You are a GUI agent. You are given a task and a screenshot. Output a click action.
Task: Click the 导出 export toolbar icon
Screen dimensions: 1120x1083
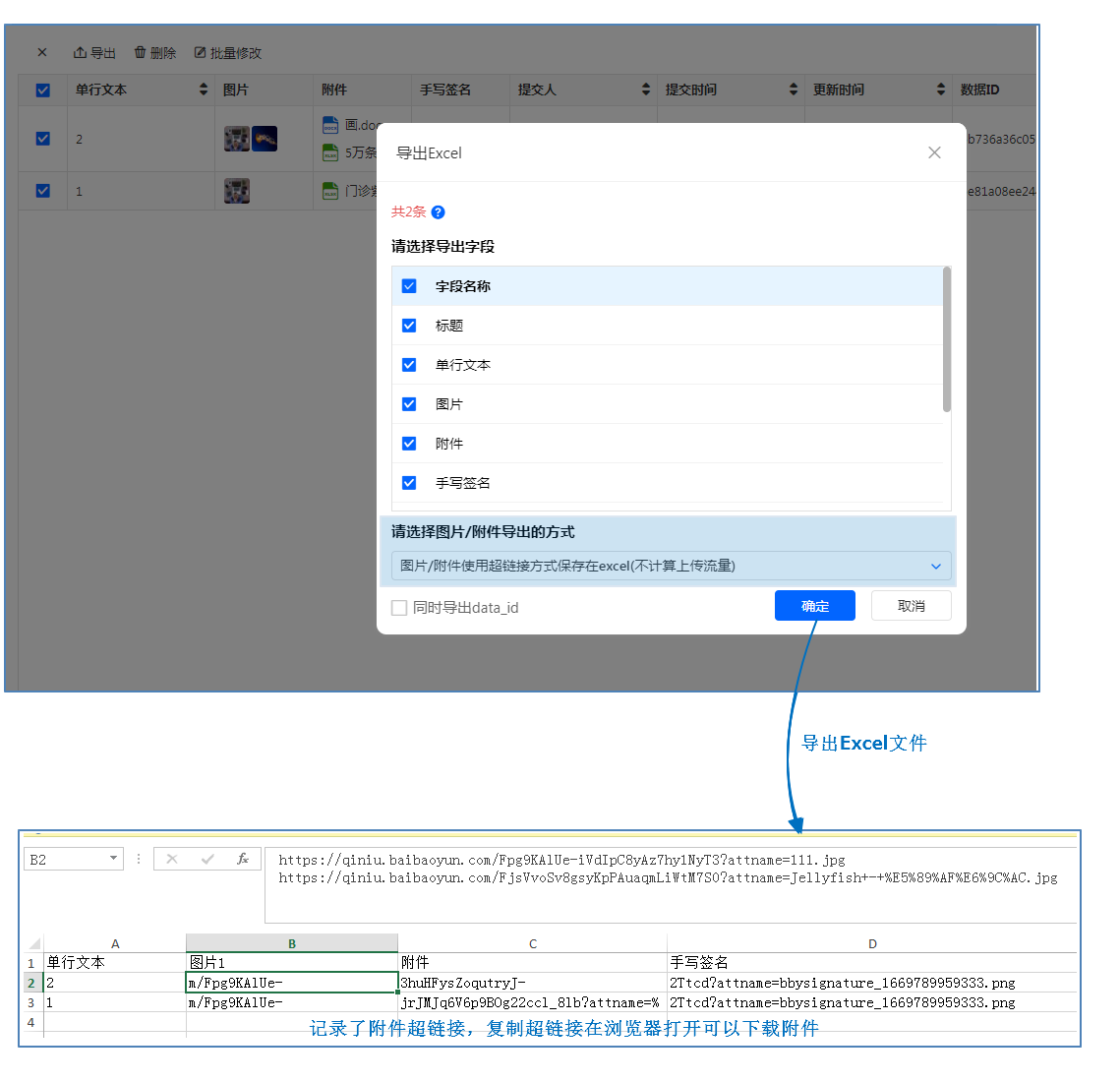(80, 53)
